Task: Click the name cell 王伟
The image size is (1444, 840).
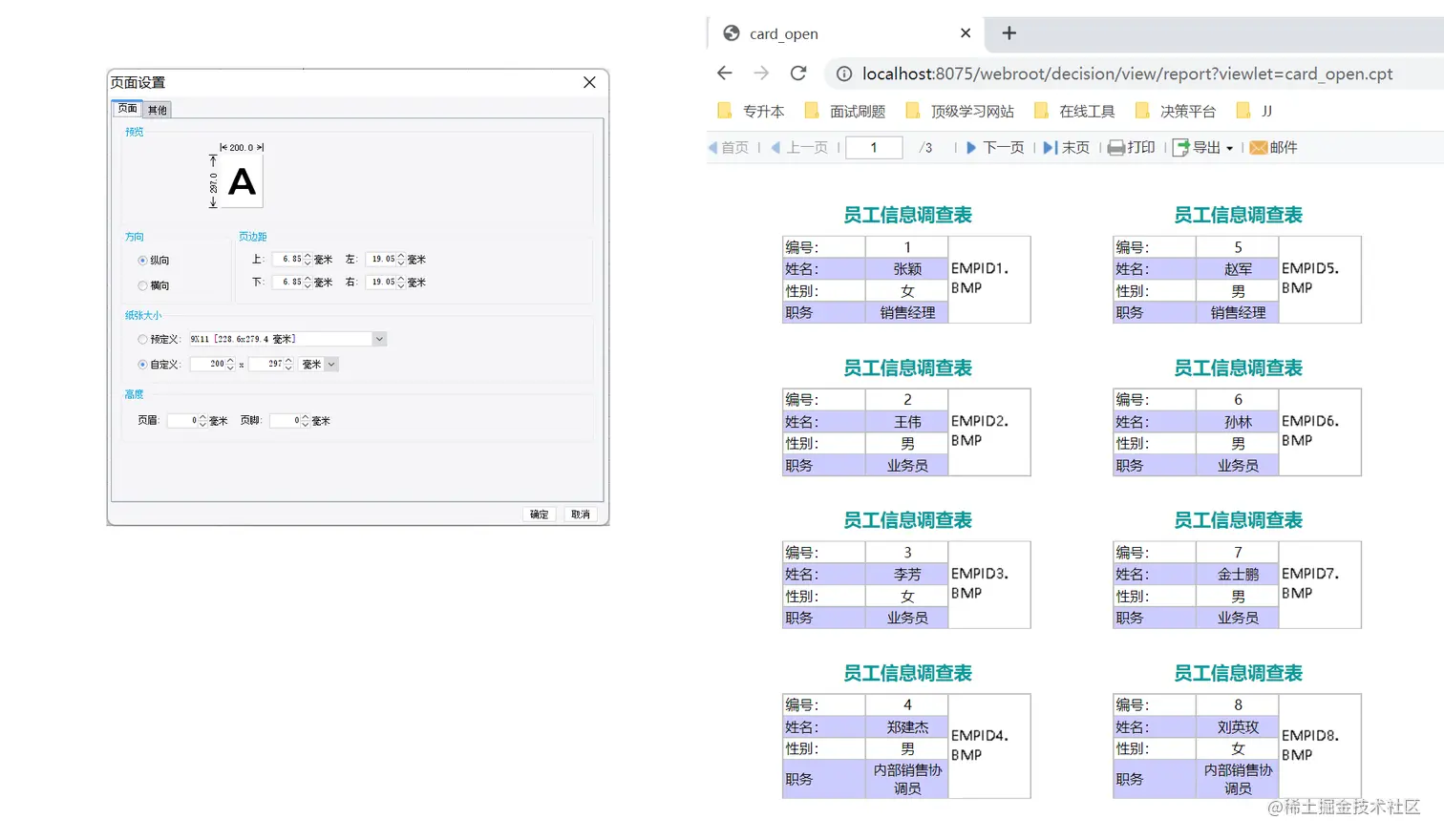Action: coord(907,422)
